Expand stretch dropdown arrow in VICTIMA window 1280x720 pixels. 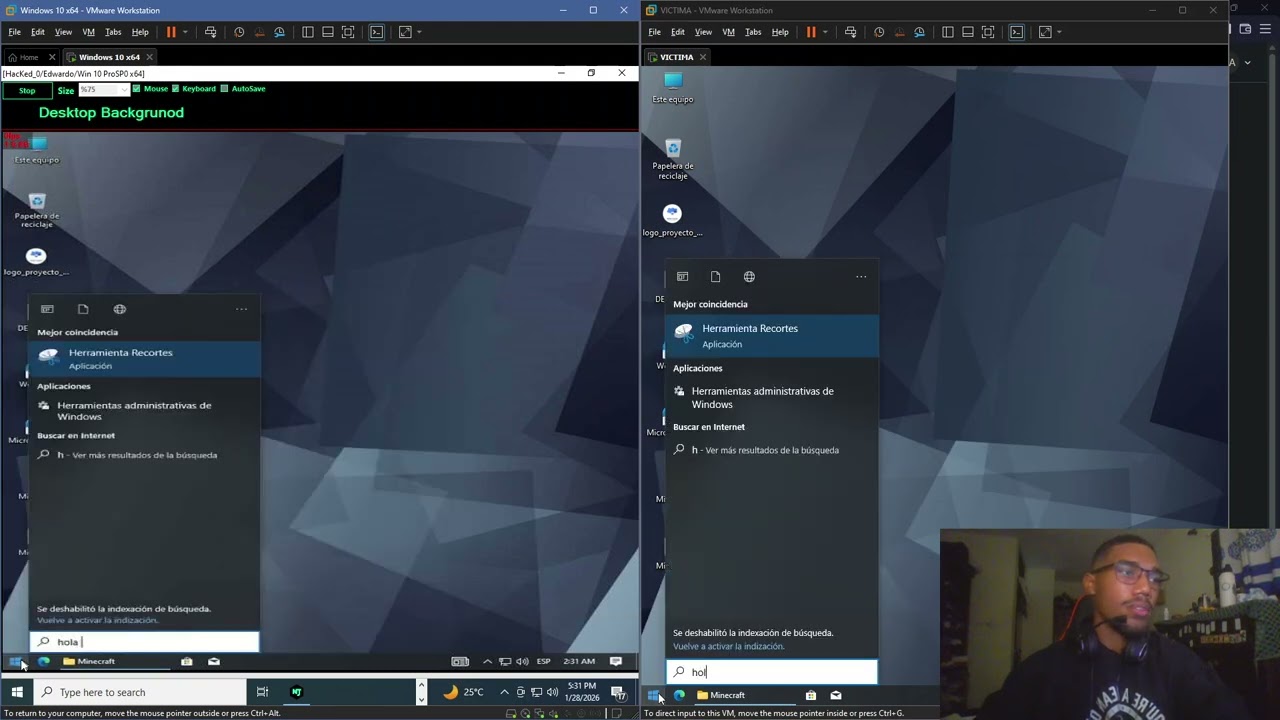pyautogui.click(x=1059, y=32)
